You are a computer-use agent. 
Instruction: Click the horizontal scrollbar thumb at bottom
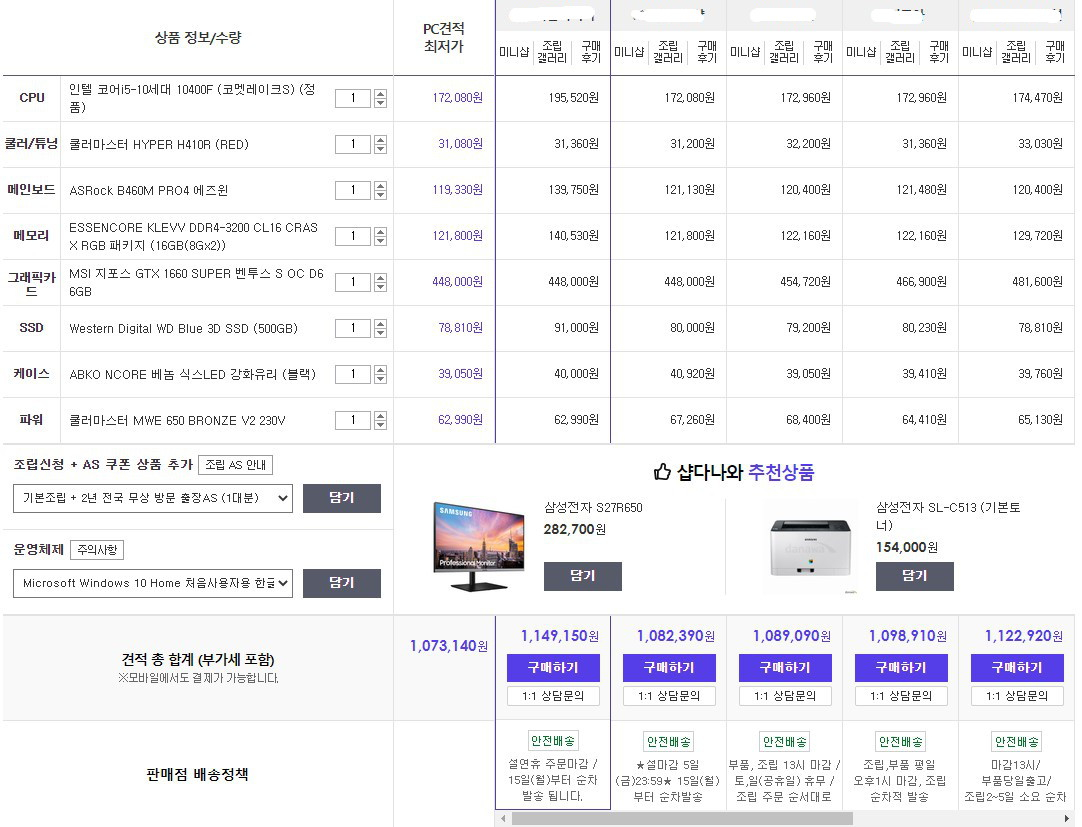[682, 819]
